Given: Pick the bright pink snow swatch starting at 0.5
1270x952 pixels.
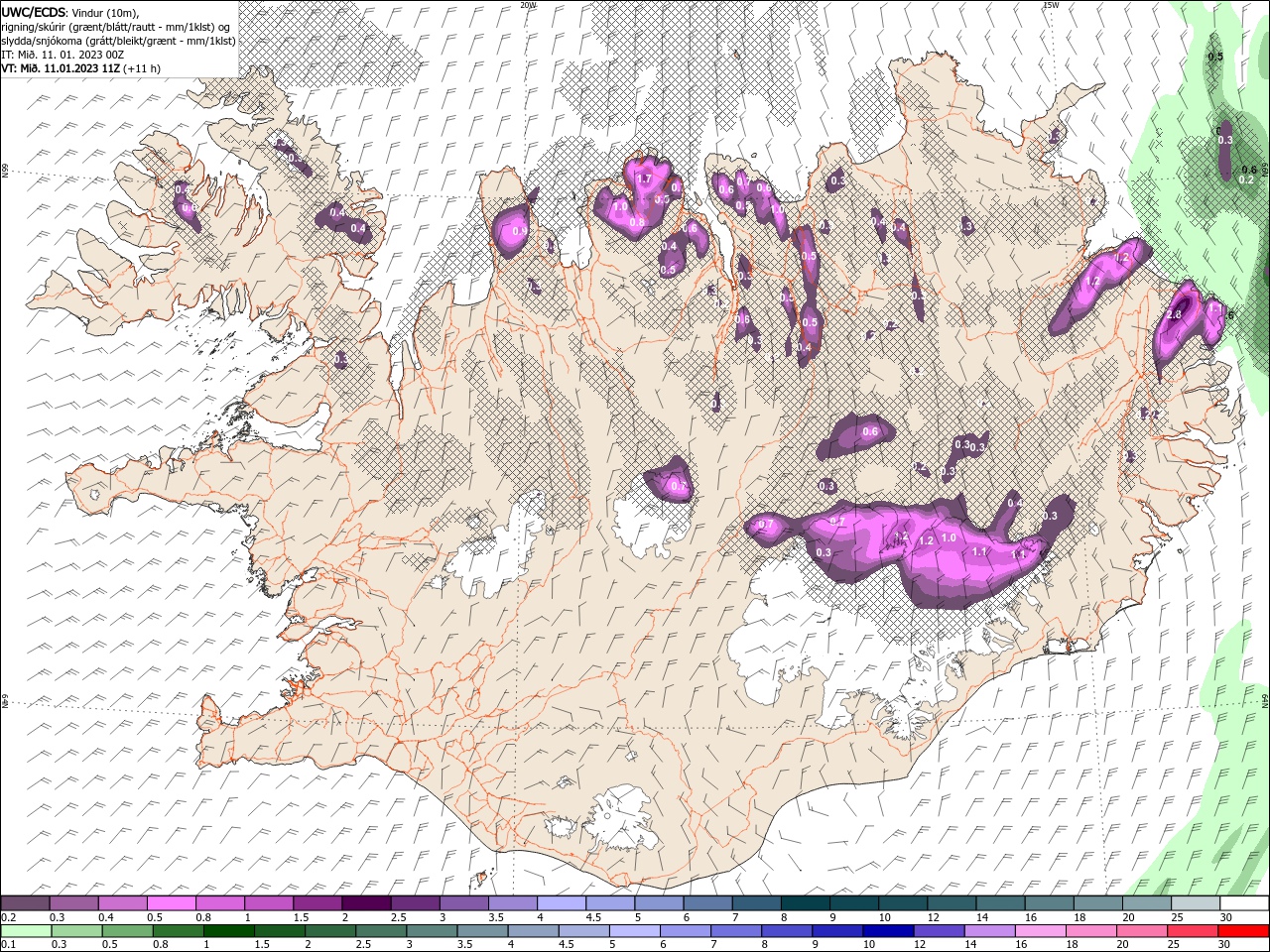Looking at the screenshot, I should (171, 903).
